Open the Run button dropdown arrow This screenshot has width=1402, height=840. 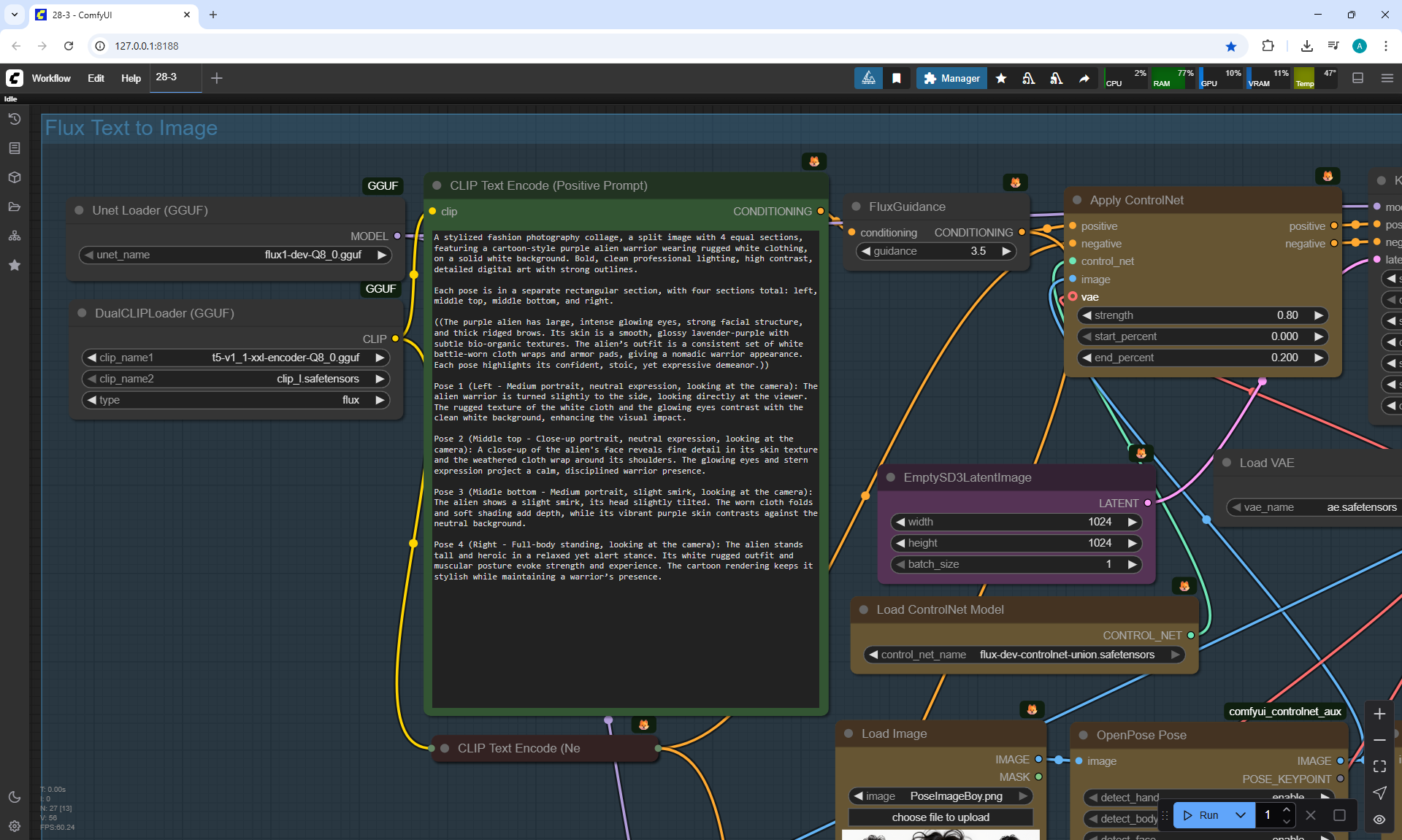pyautogui.click(x=1240, y=815)
